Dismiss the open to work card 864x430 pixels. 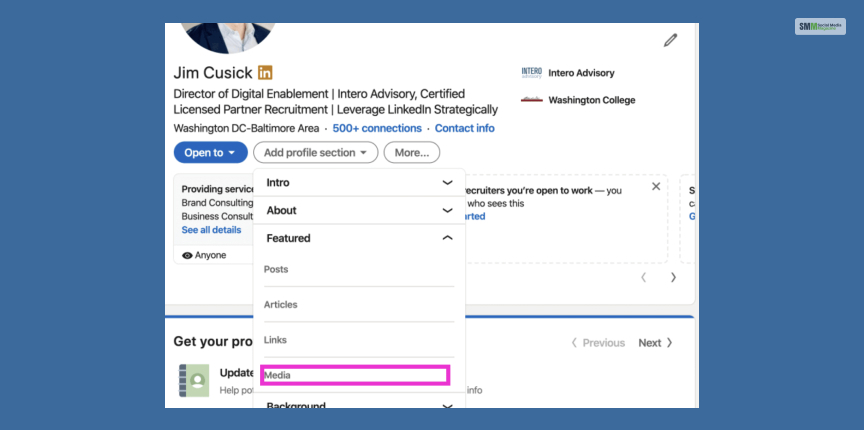656,186
